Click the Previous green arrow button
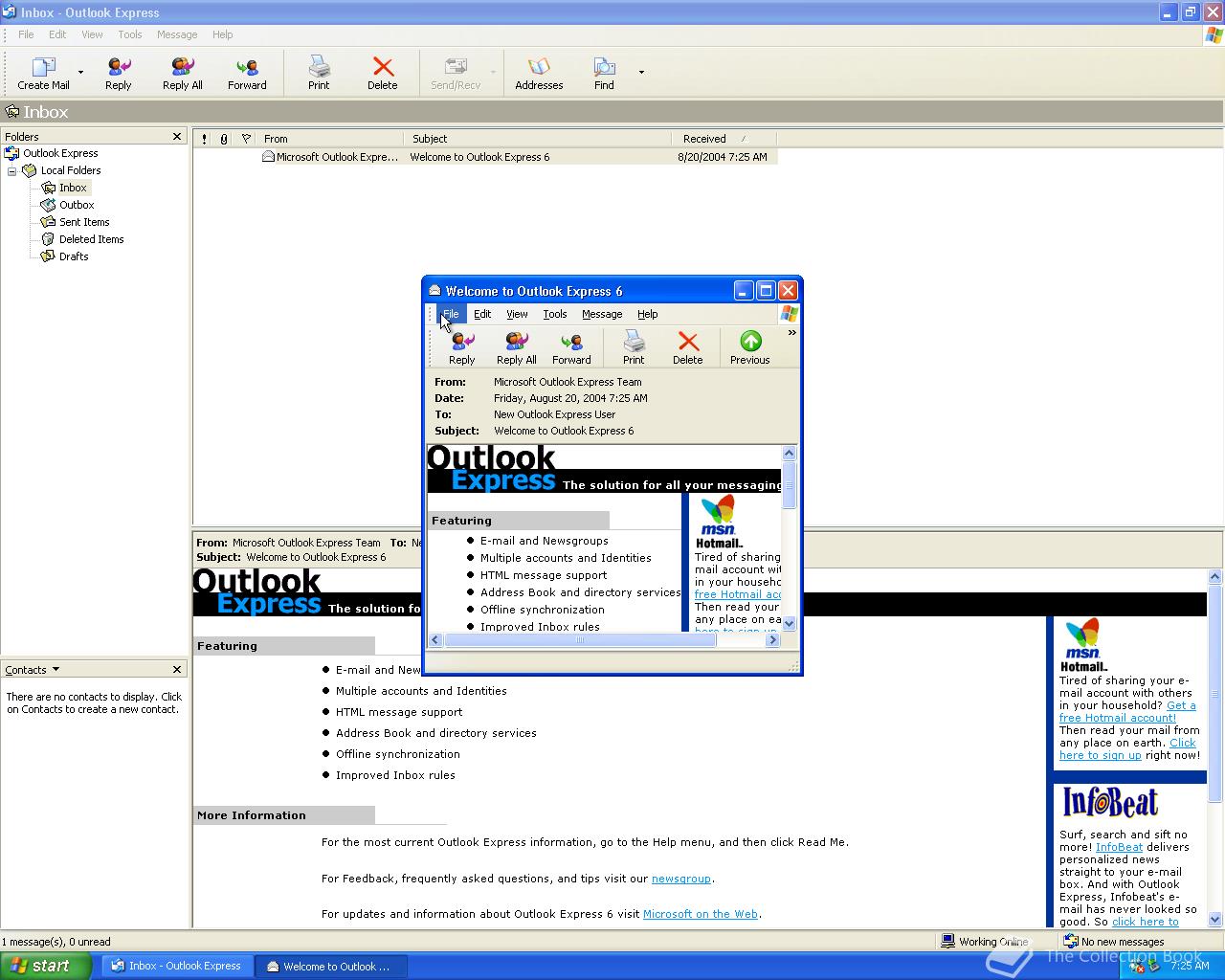Viewport: 1225px width, 980px height. 750,348
